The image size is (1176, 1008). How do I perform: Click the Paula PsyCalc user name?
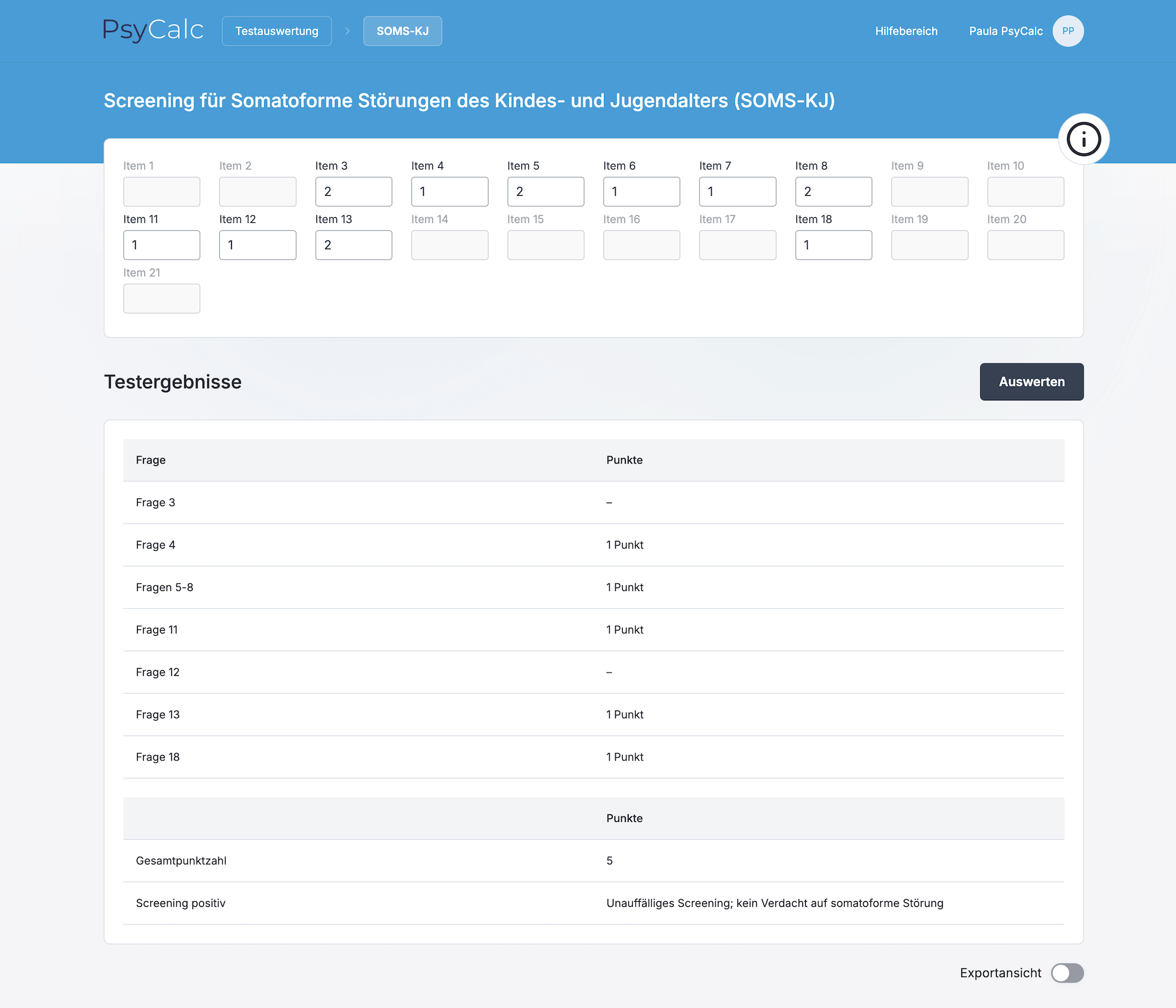click(x=1005, y=31)
